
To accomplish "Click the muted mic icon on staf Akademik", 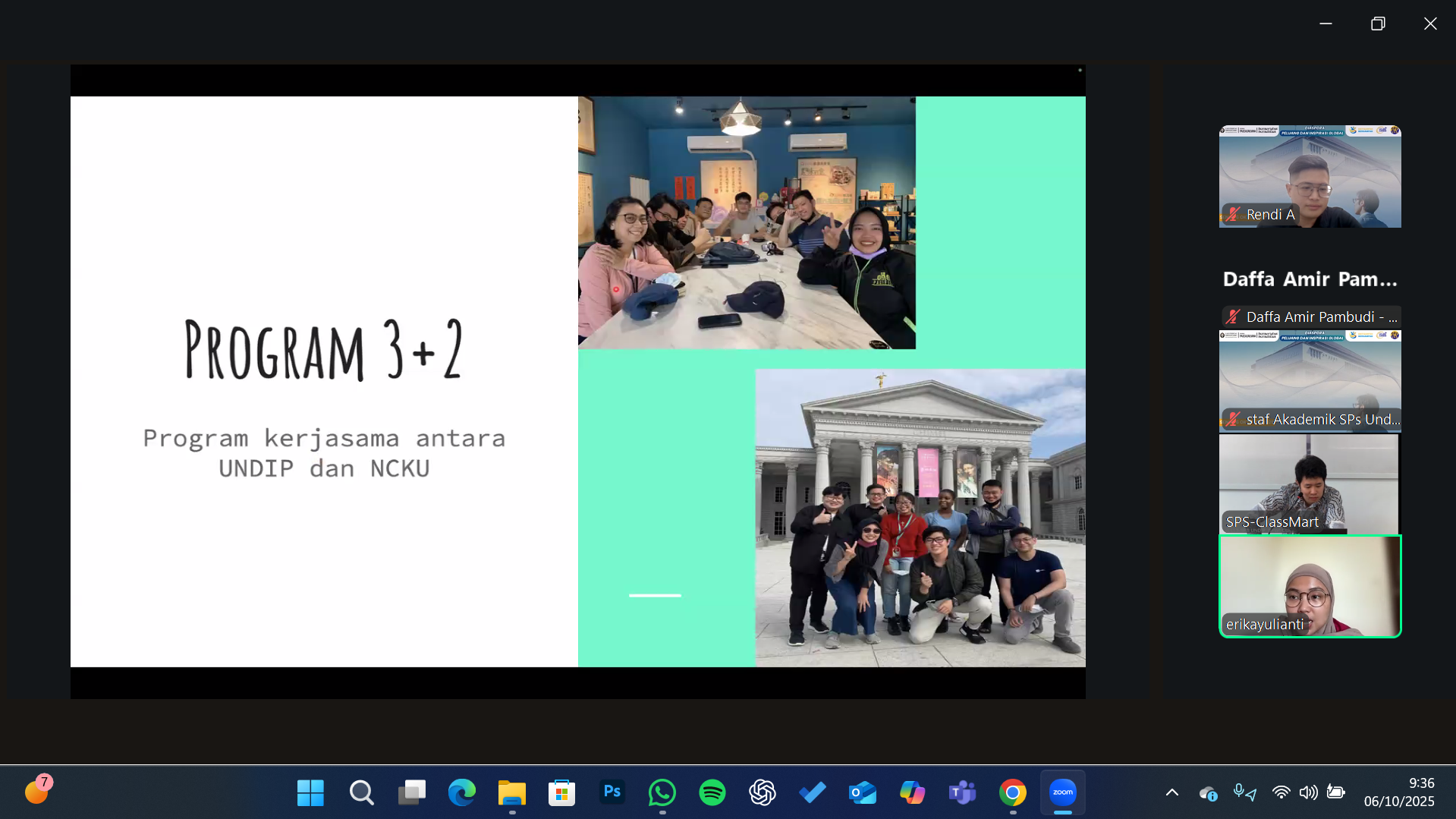I will 1234,419.
